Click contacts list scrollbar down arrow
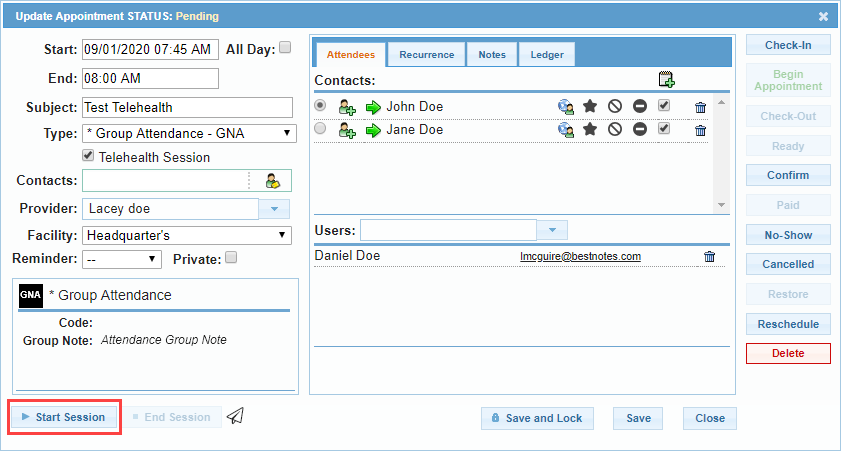 (721, 205)
